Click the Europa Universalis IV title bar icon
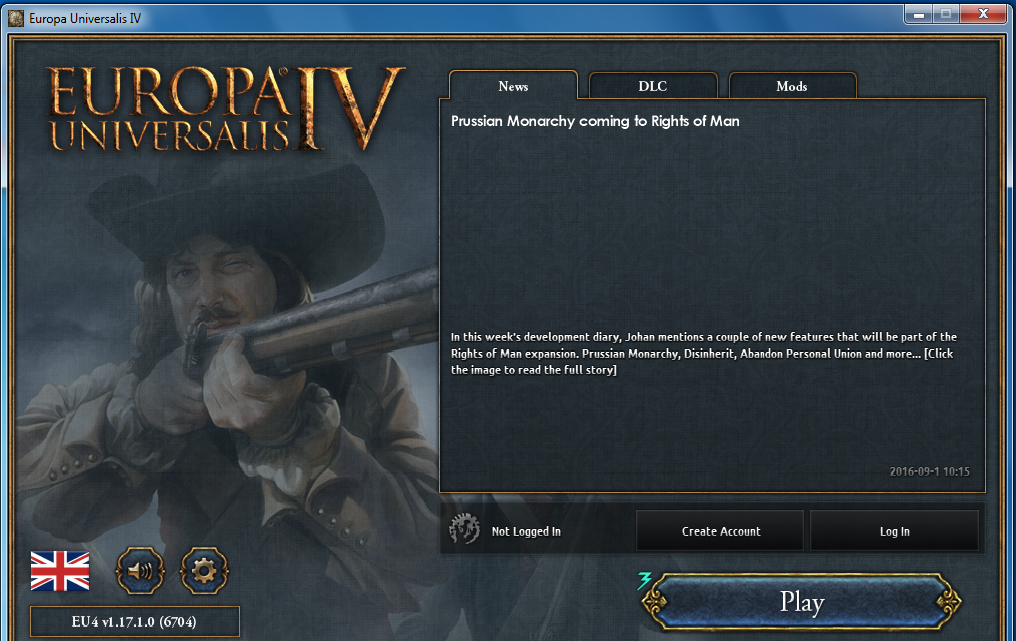Image resolution: width=1016 pixels, height=641 pixels. [16, 18]
